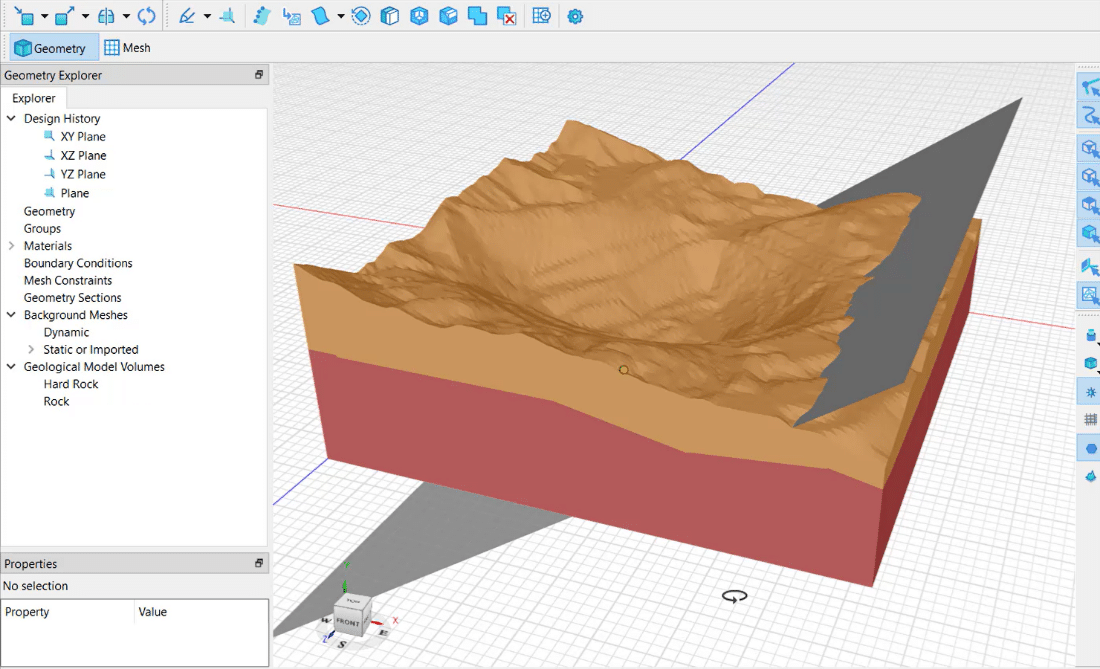The height and width of the screenshot is (669, 1100).
Task: Switch to the Mesh tab
Action: (x=127, y=47)
